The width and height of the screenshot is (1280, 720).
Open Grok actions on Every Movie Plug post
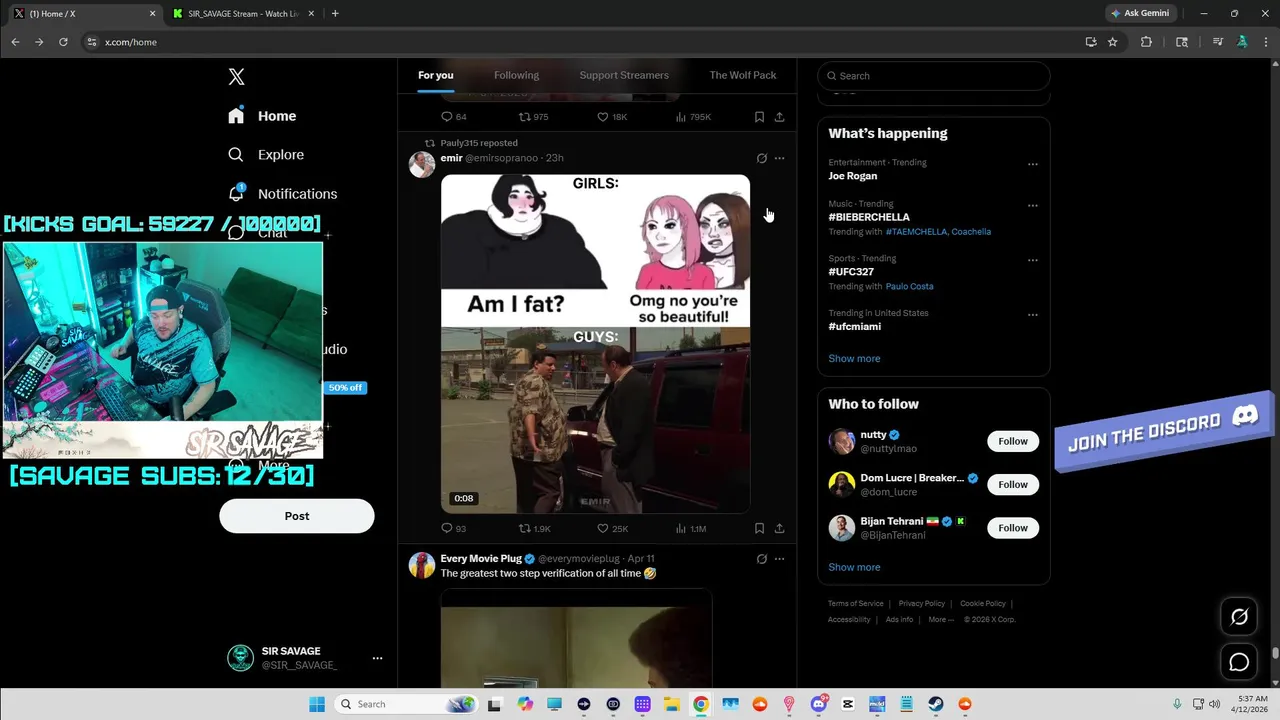click(x=761, y=559)
